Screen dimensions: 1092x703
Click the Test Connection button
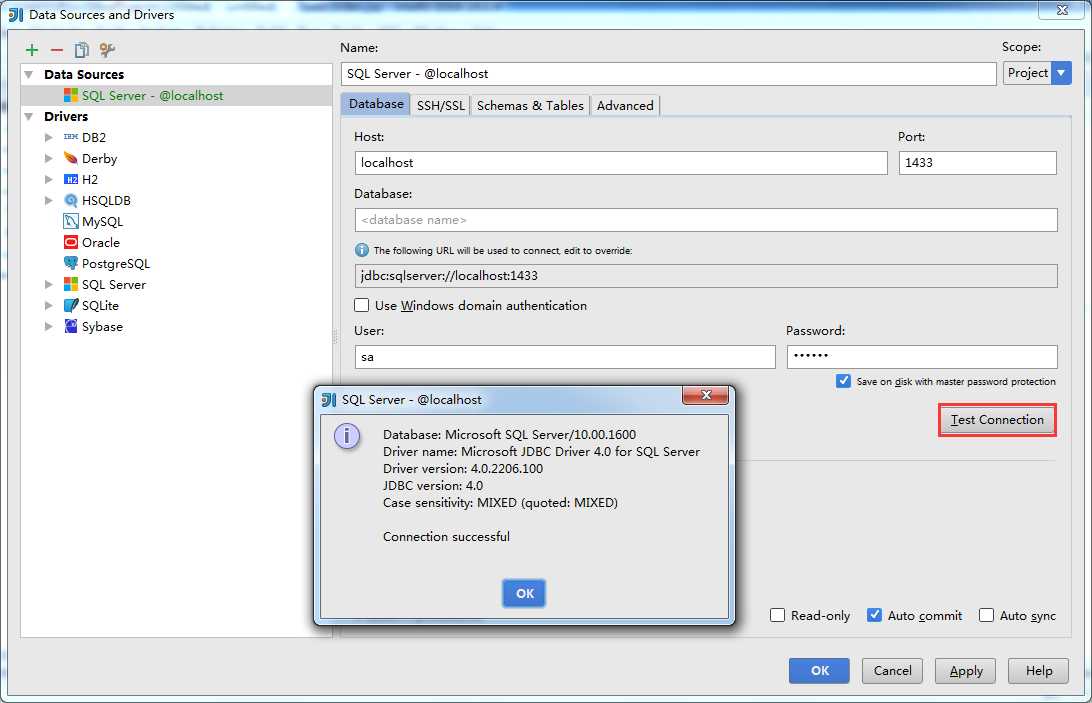tap(997, 419)
